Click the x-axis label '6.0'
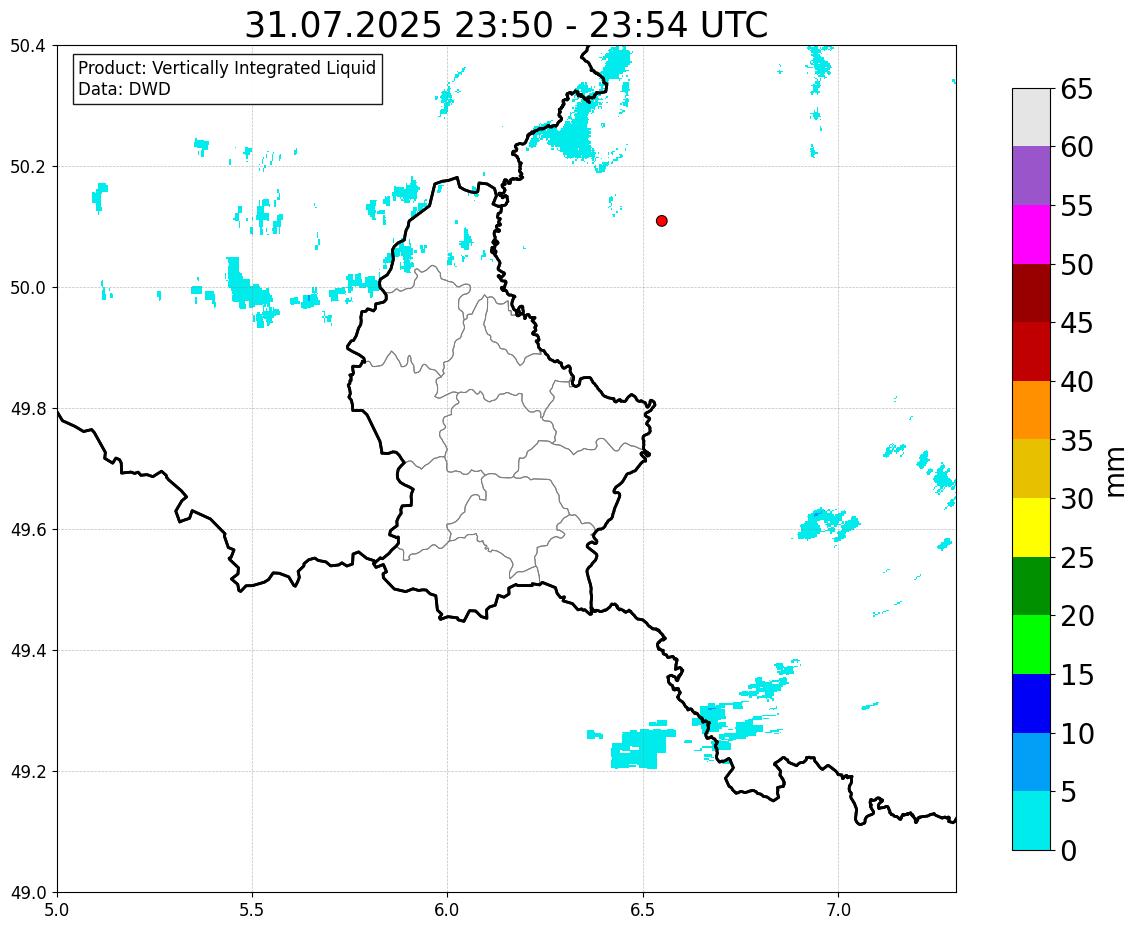 tap(447, 910)
